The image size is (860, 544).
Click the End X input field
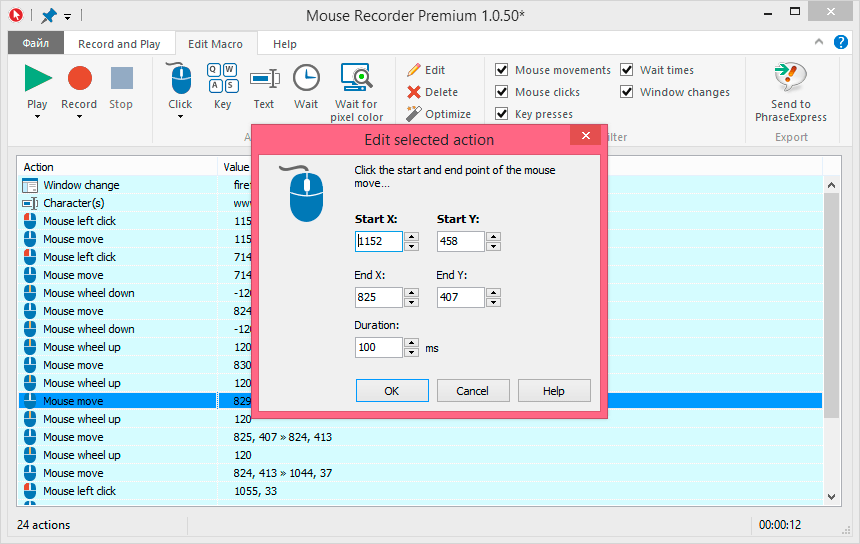click(379, 297)
